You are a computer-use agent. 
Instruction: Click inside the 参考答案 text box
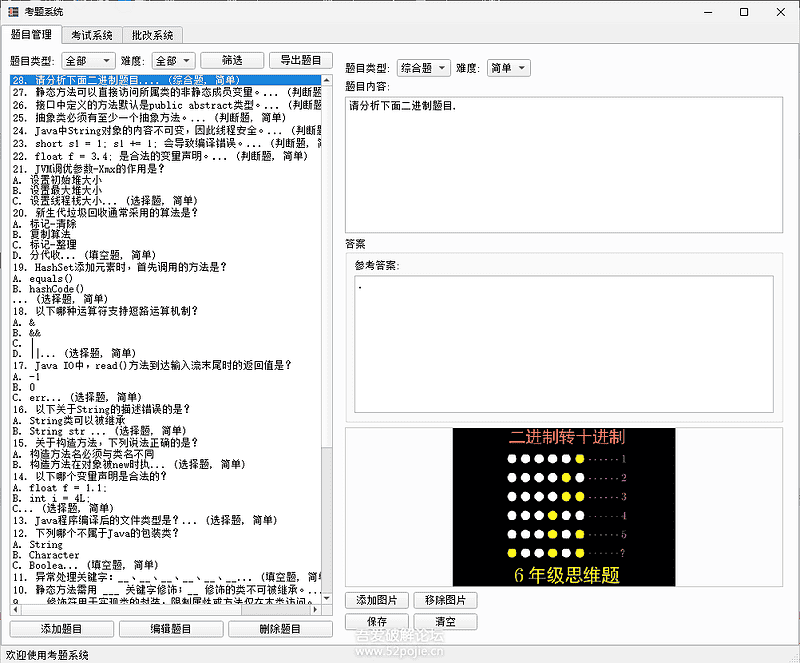tap(564, 344)
